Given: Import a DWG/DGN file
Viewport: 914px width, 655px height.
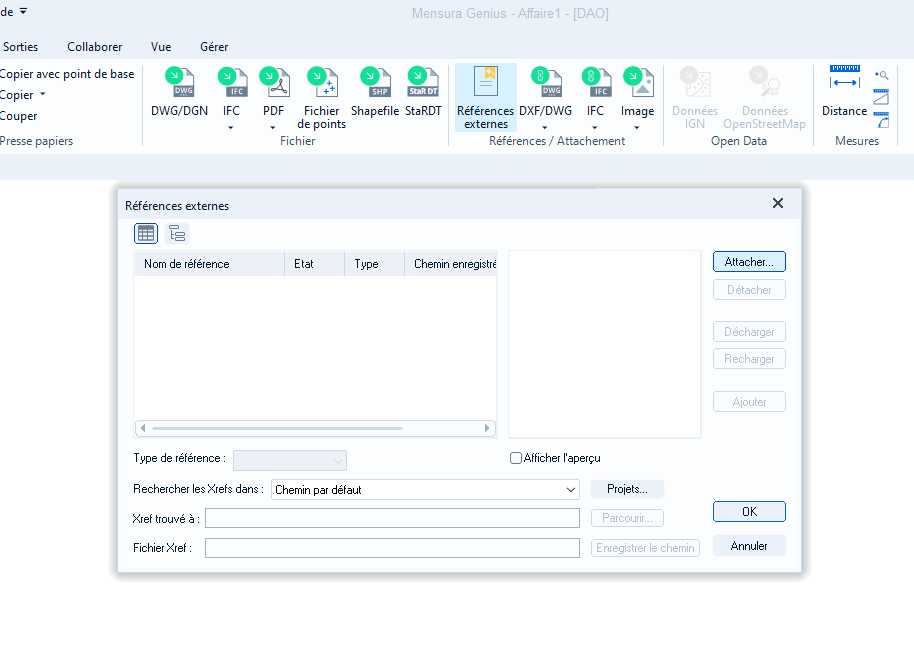Looking at the screenshot, I should 180,82.
